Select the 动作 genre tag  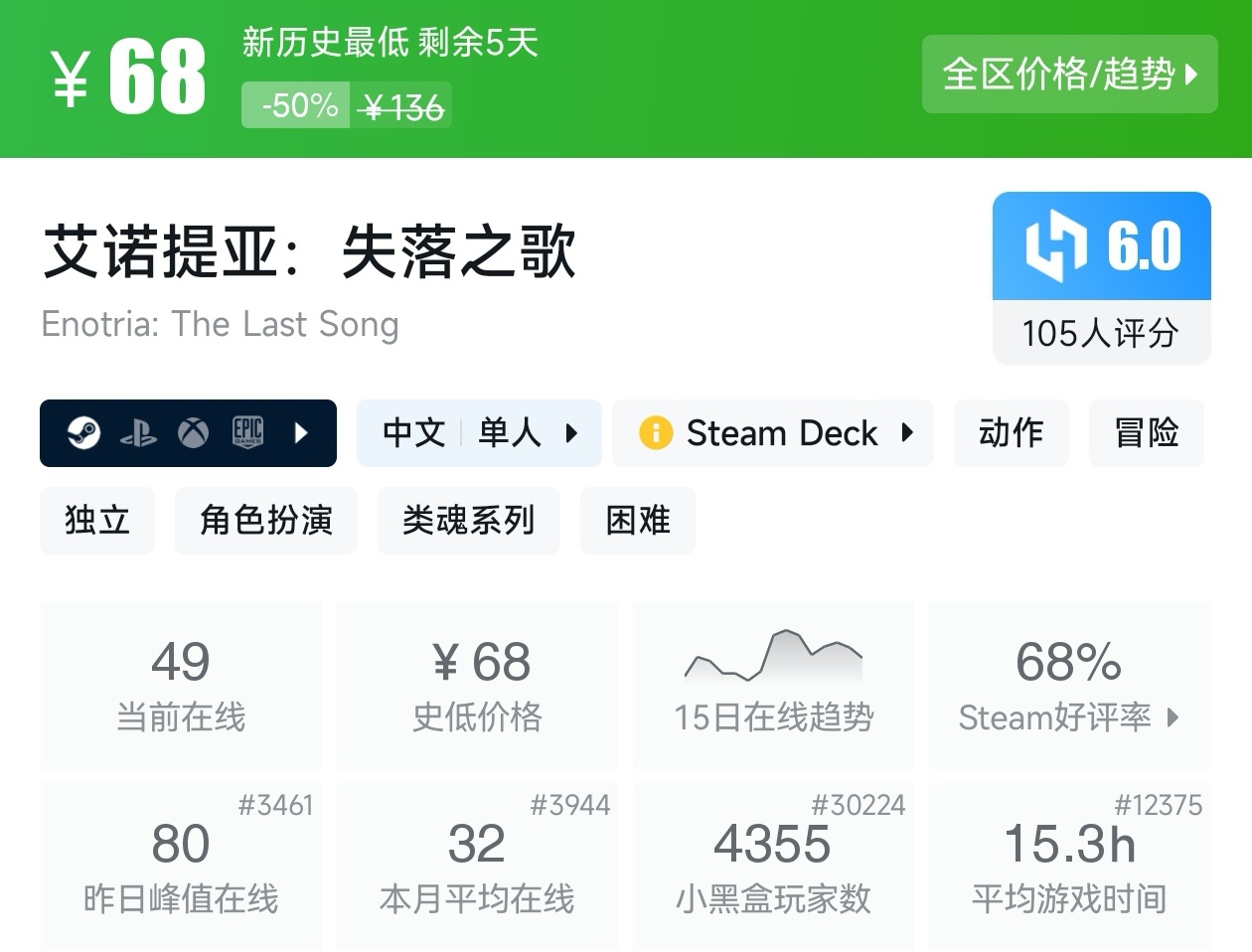[x=1011, y=433]
